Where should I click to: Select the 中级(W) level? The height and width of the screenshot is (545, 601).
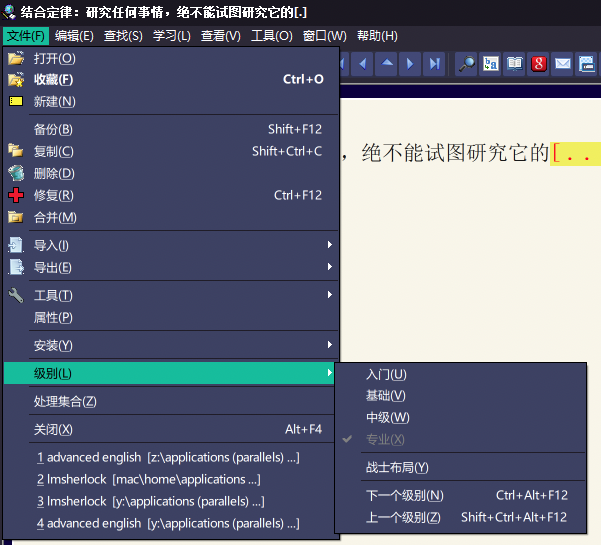(460, 417)
